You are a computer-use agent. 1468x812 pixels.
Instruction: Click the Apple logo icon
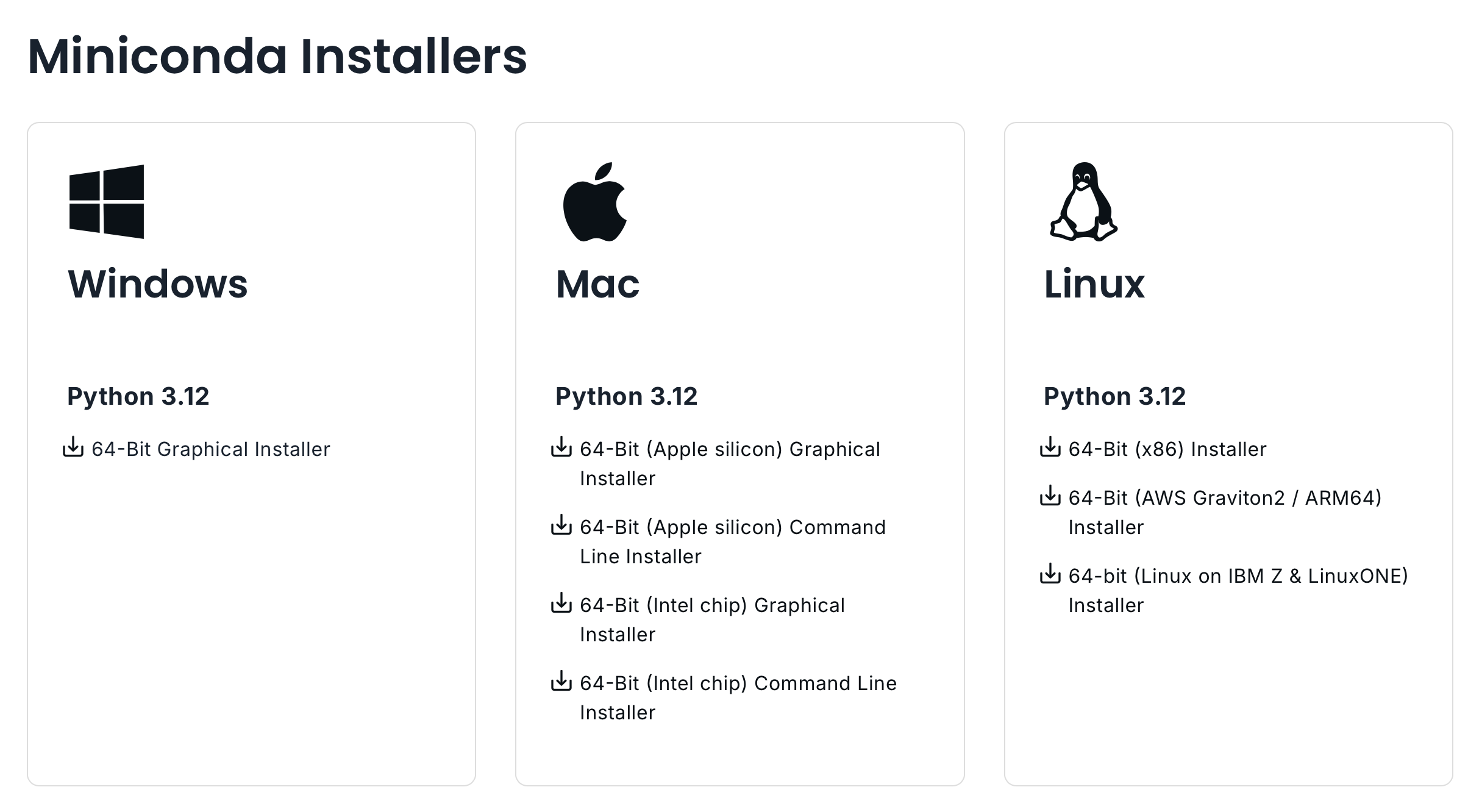tap(594, 202)
